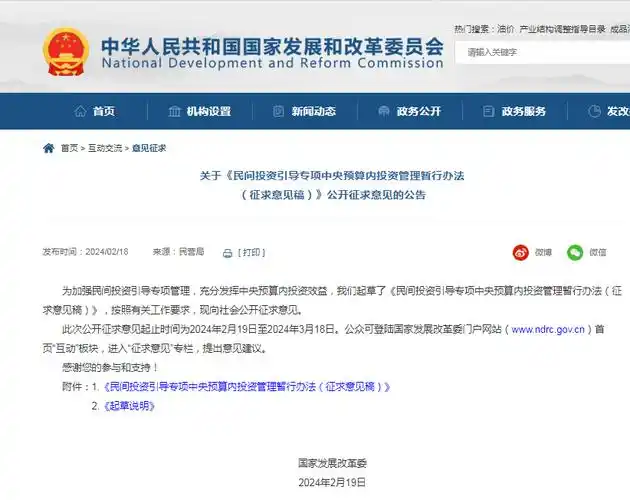Open the 机构设置 navigation item
630x500 pixels.
coord(209,111)
